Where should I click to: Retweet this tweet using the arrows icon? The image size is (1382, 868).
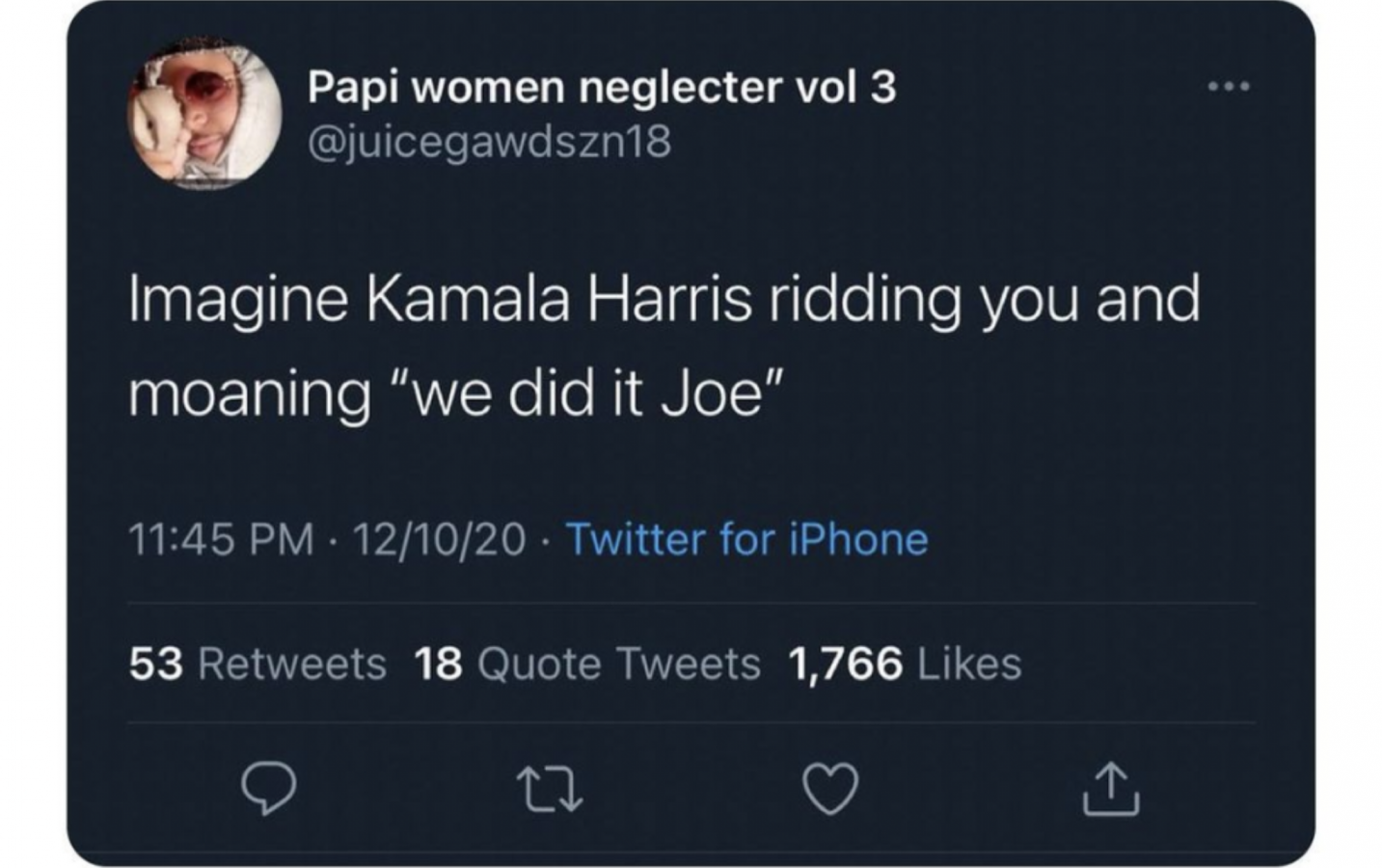549,788
